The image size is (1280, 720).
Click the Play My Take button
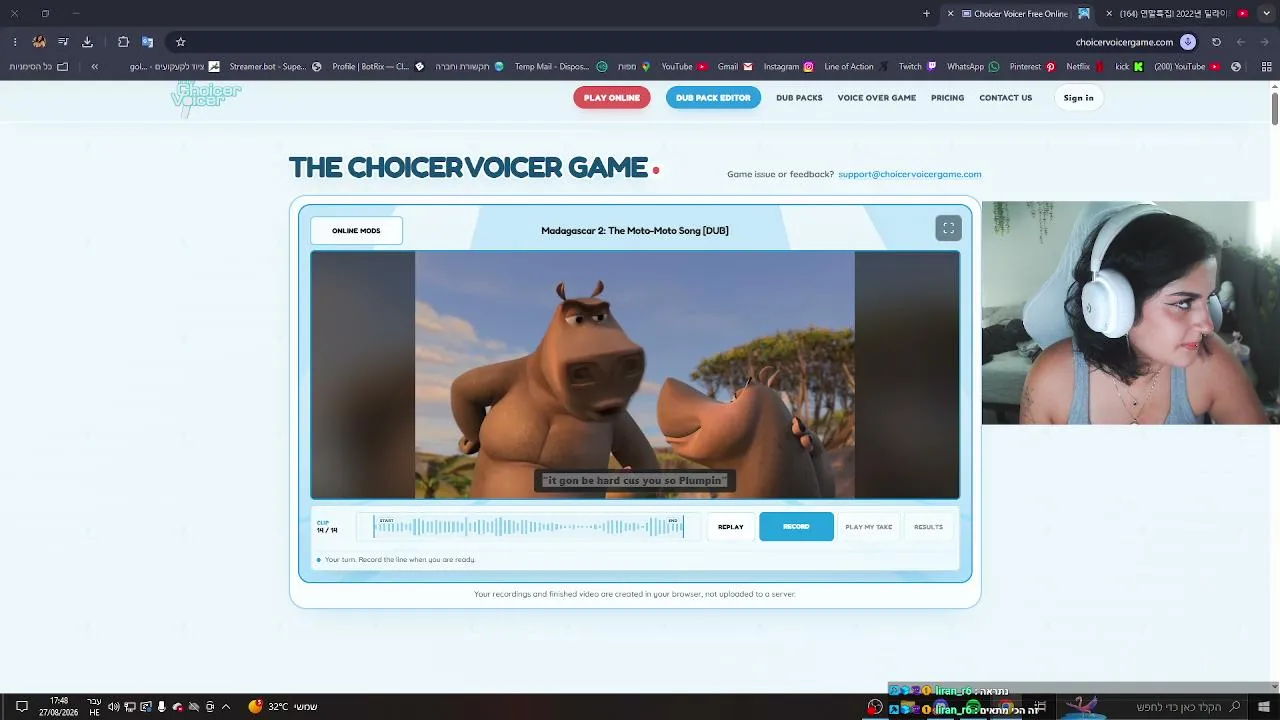[868, 527]
